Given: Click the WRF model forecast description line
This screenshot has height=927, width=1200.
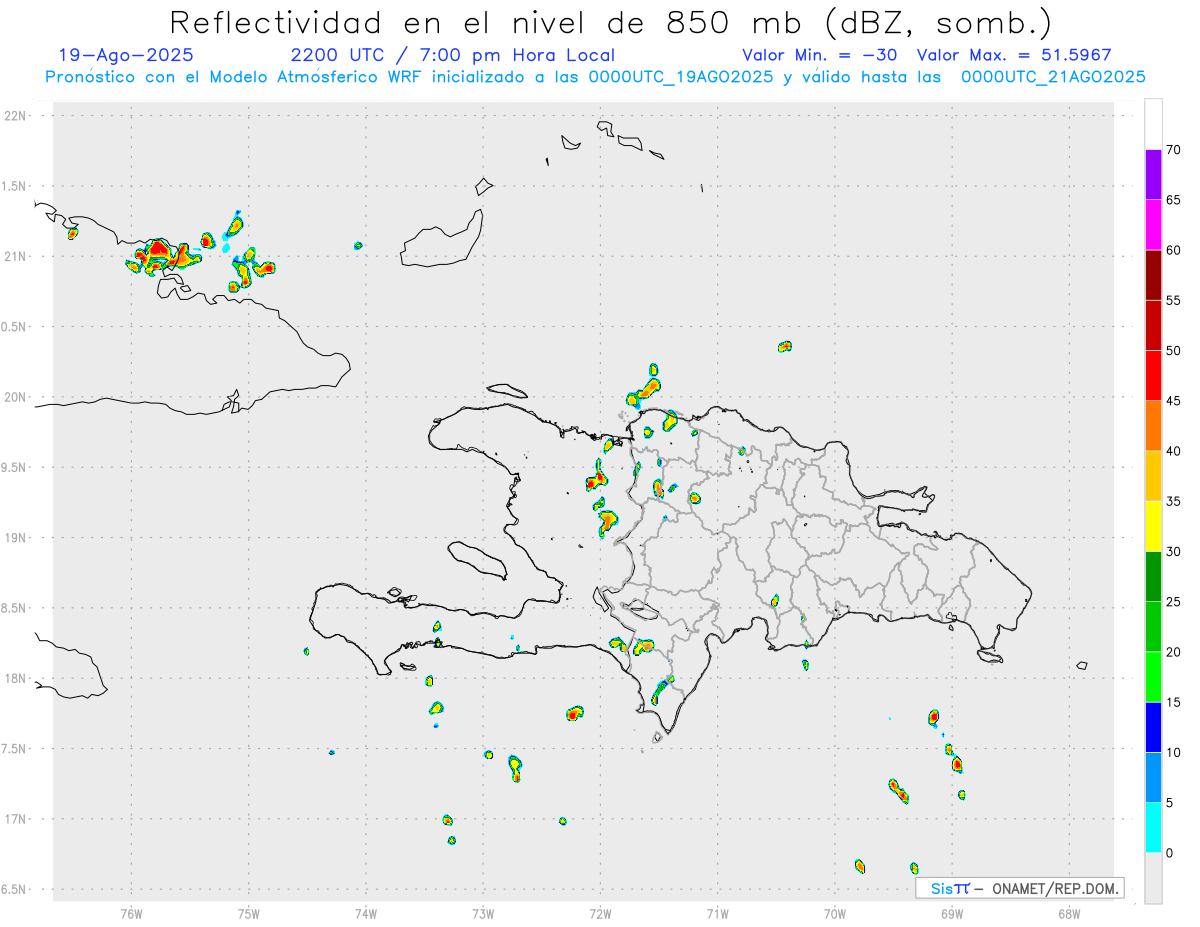Looking at the screenshot, I should click(x=595, y=77).
